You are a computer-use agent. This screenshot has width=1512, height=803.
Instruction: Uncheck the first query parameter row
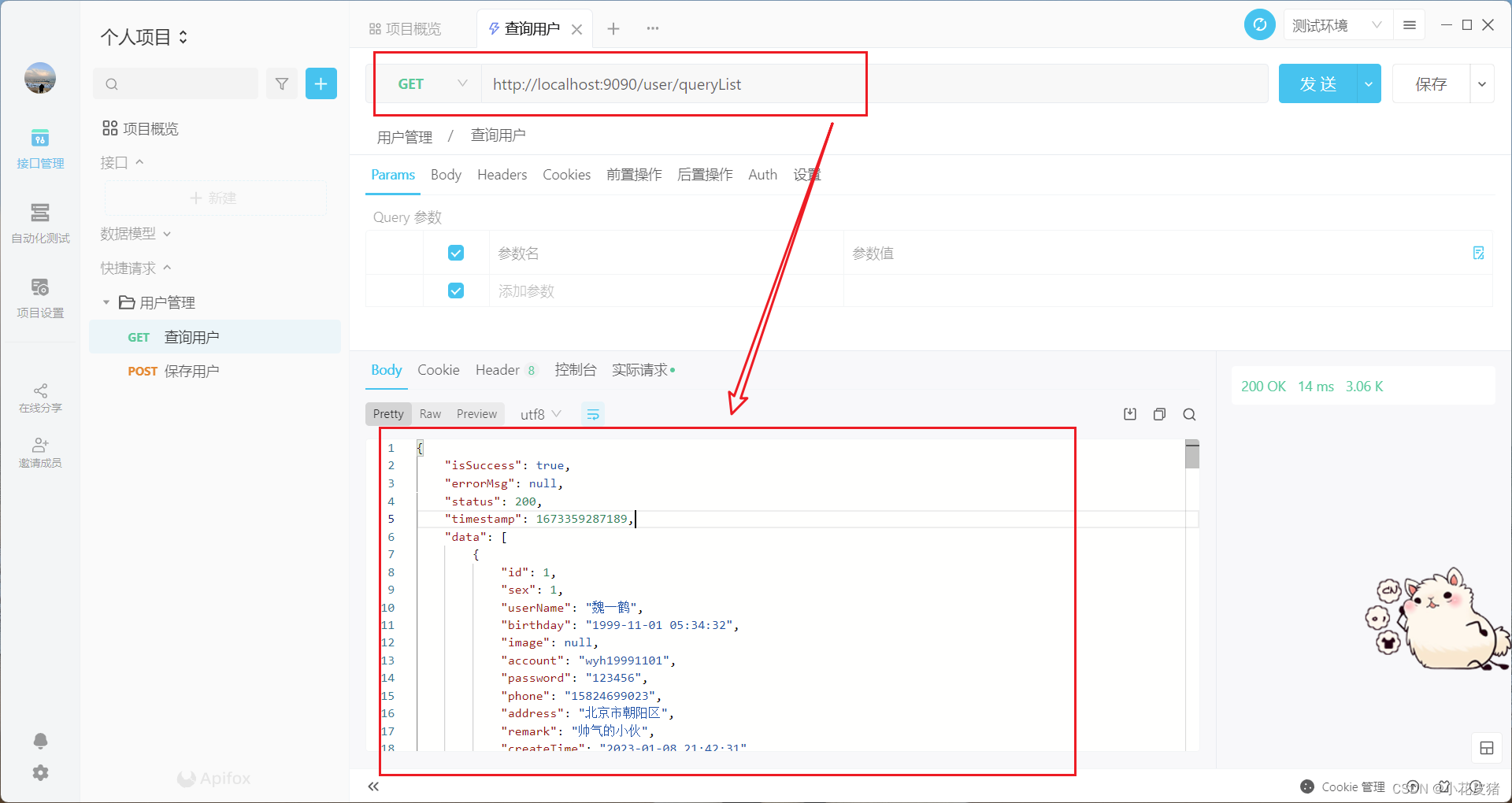tap(456, 253)
